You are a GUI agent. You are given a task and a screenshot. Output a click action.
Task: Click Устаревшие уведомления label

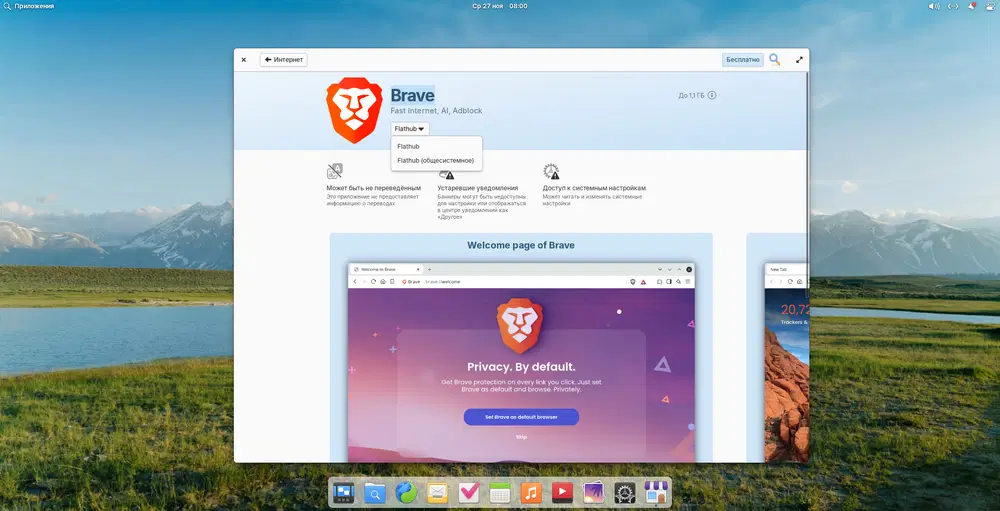(x=478, y=188)
